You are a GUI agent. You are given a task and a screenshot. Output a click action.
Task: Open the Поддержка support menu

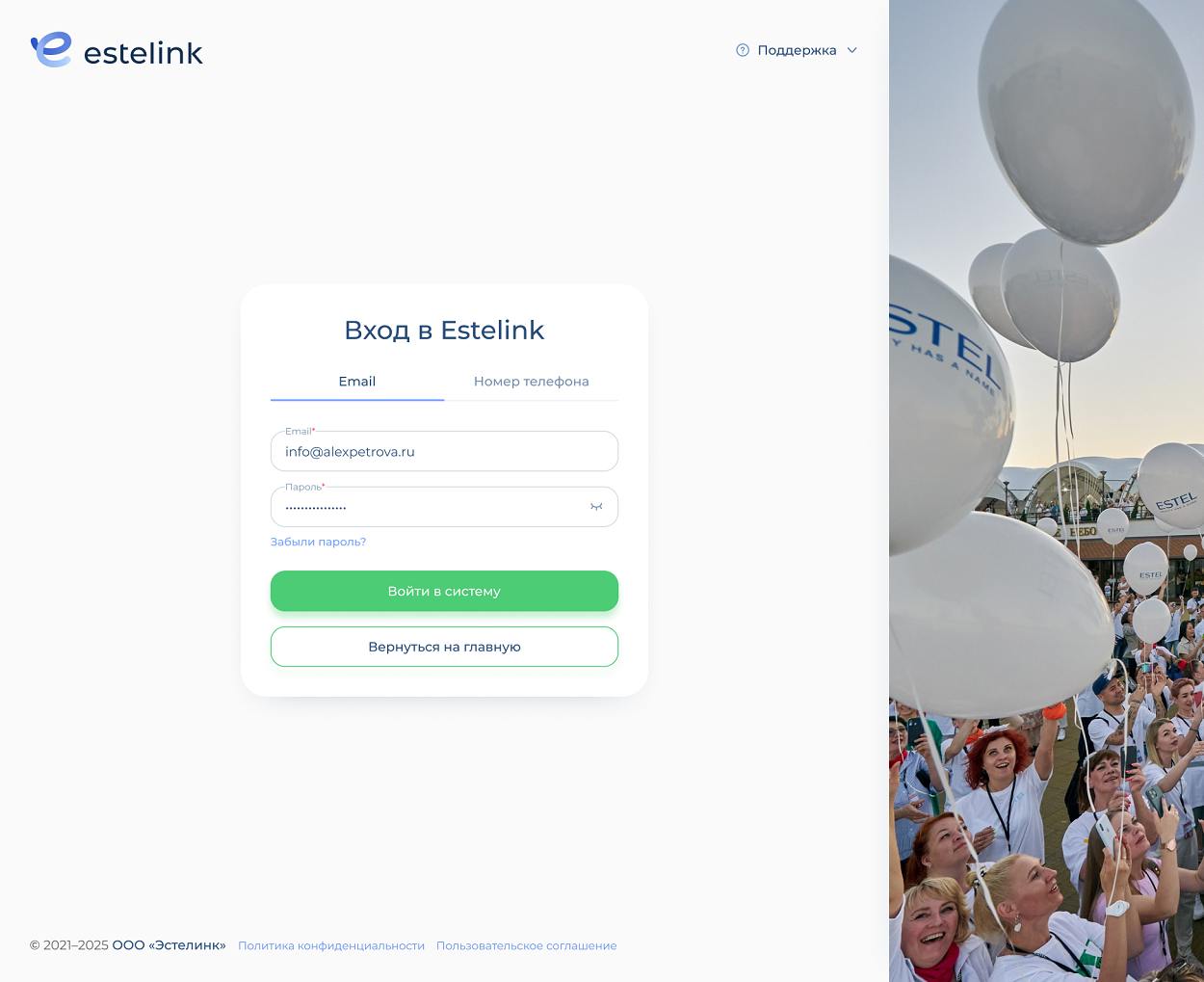click(797, 50)
